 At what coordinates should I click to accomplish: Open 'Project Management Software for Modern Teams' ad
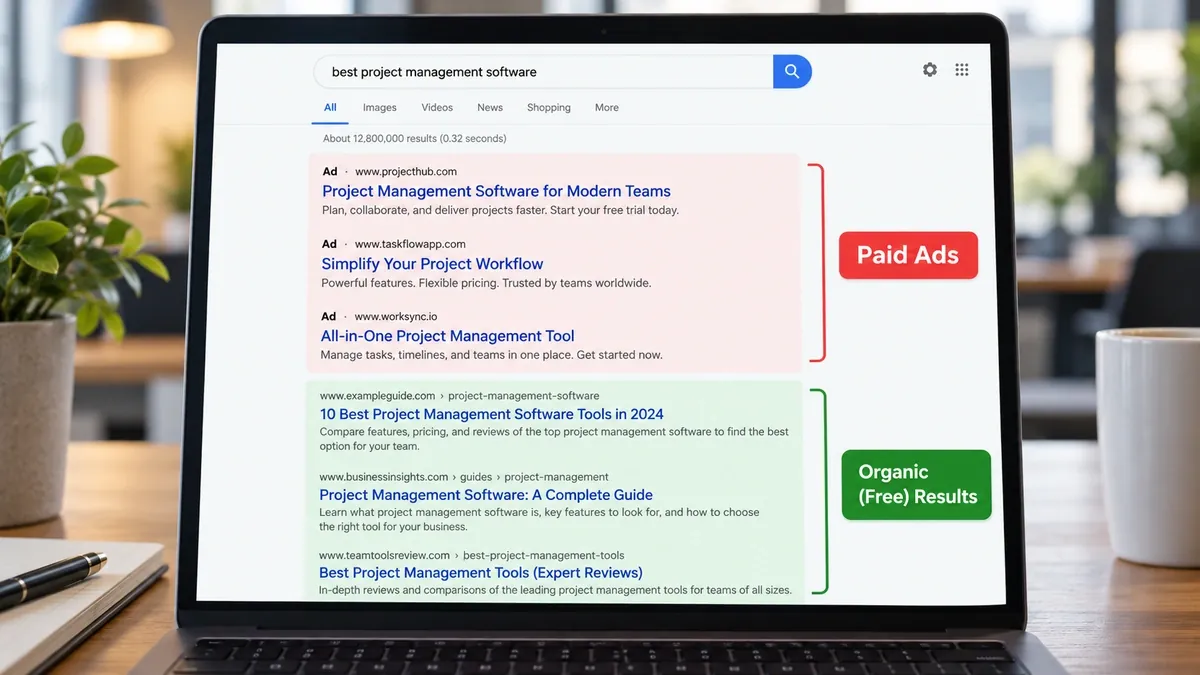click(x=496, y=191)
